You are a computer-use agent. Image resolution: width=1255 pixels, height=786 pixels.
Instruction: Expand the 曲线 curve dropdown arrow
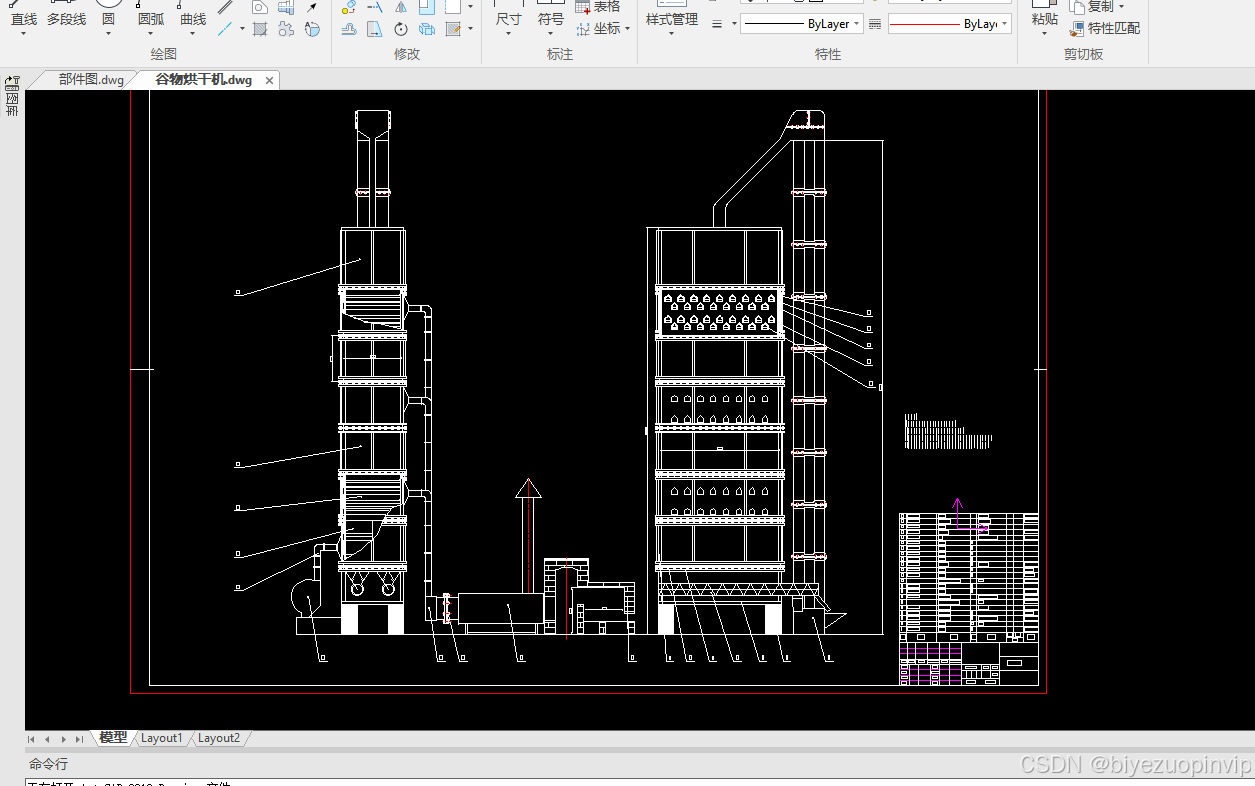click(x=193, y=34)
